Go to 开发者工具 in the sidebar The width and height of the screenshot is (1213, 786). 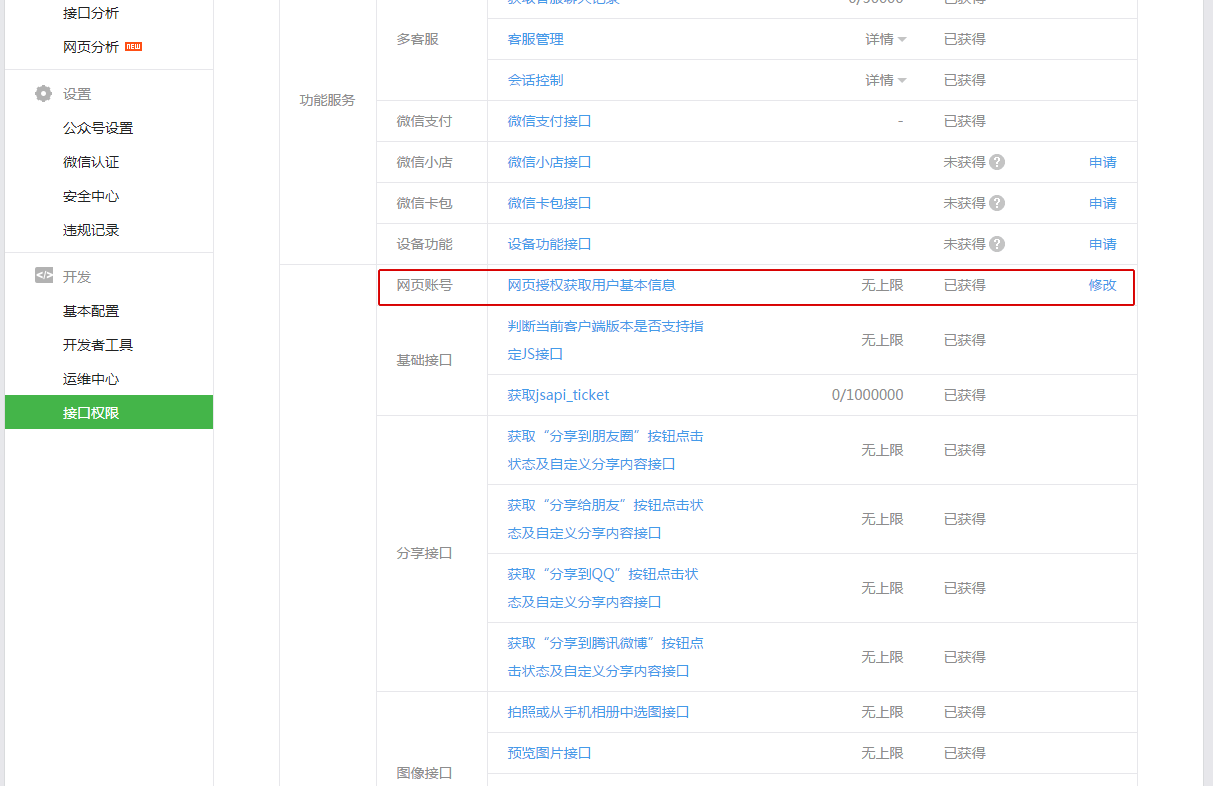pos(98,345)
